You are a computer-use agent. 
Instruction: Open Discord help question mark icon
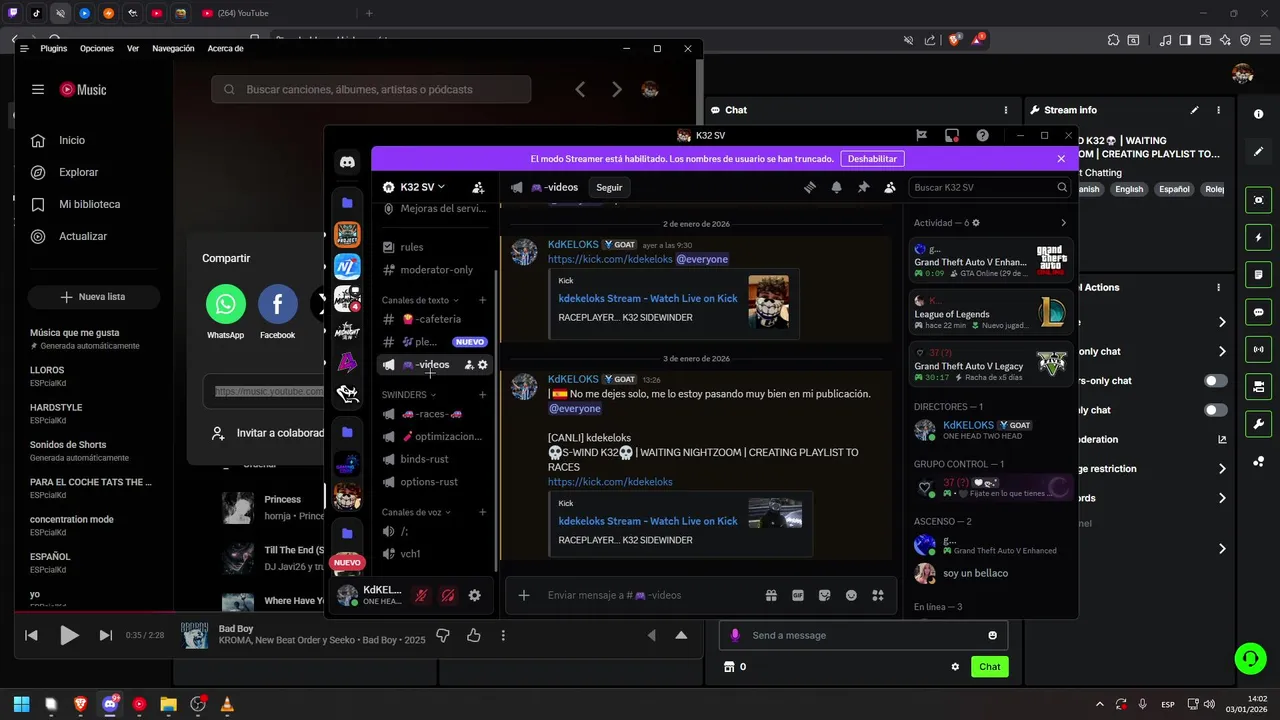pyautogui.click(x=983, y=135)
